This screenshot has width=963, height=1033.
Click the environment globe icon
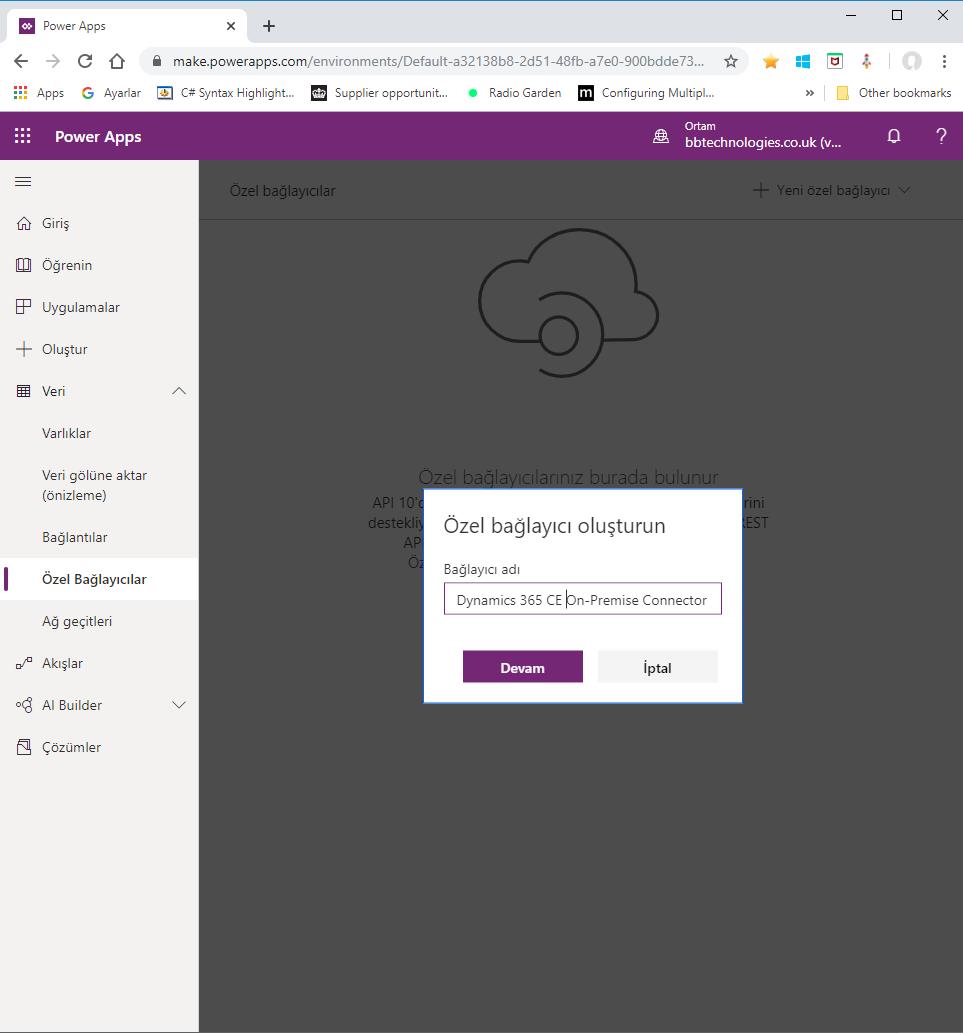click(661, 136)
